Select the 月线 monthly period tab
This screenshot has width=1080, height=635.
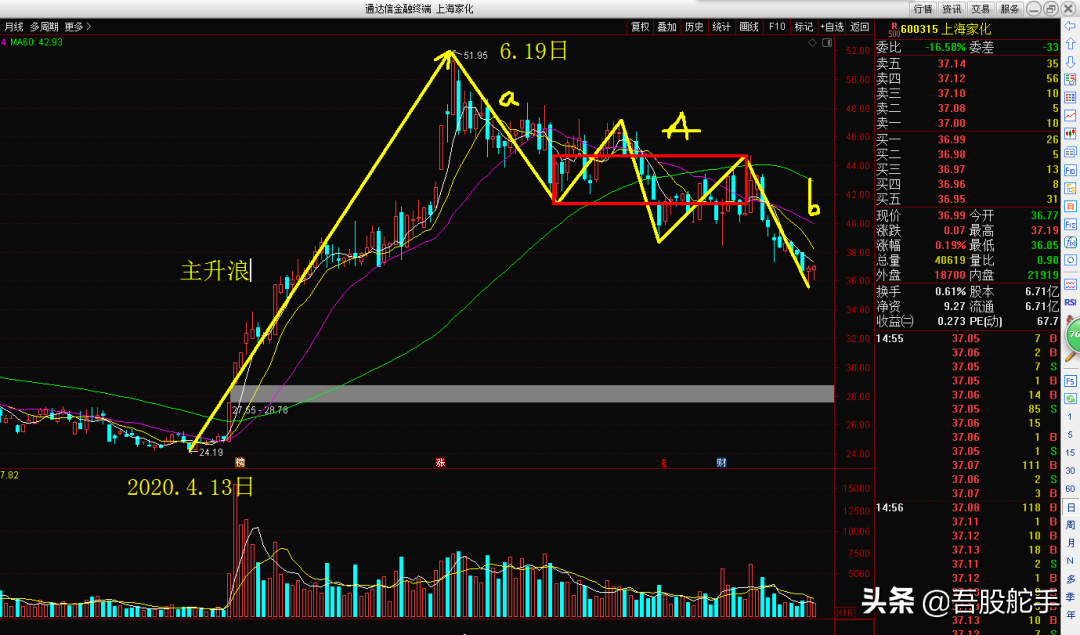coord(14,27)
